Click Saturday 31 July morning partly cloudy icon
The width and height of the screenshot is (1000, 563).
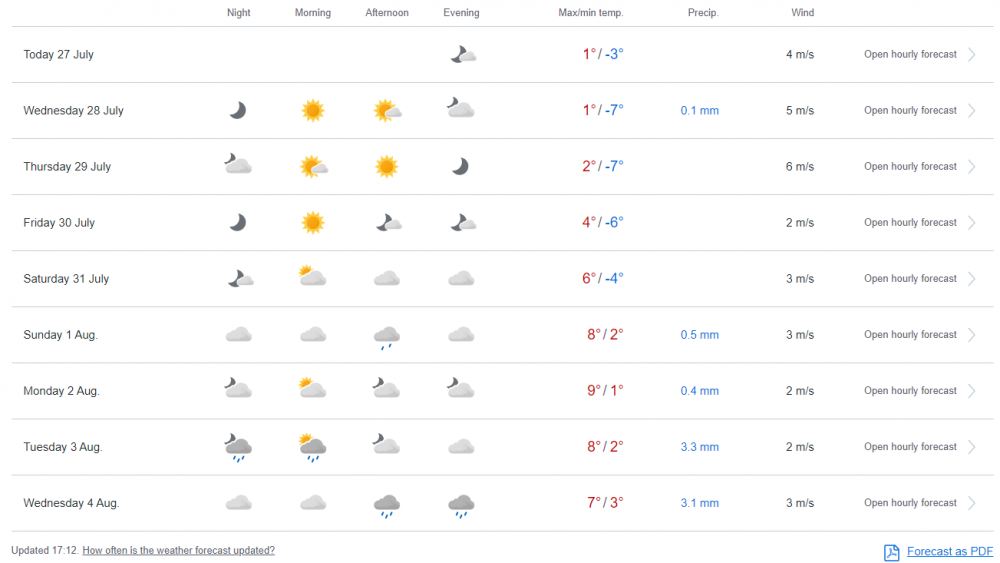pyautogui.click(x=313, y=278)
